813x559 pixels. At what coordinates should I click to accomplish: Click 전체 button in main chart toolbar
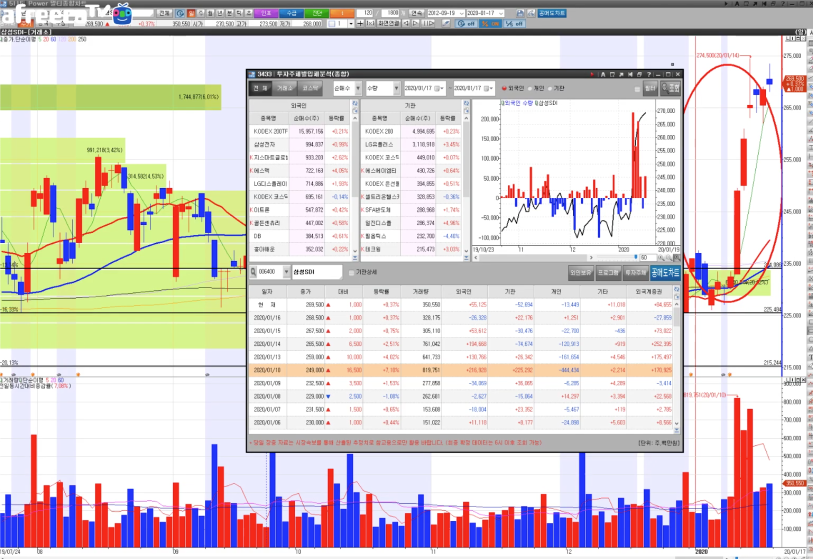(164, 13)
